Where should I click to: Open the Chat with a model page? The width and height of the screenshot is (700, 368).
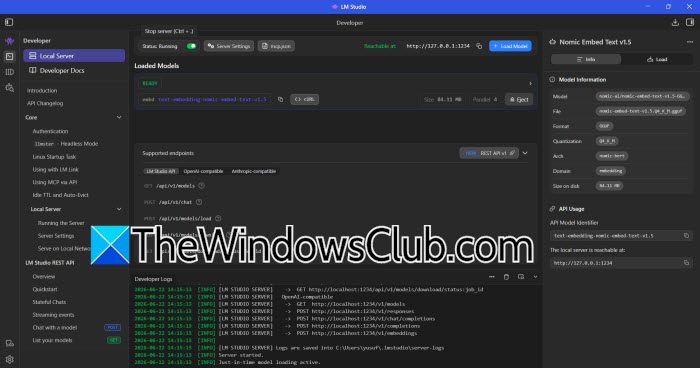pos(54,327)
